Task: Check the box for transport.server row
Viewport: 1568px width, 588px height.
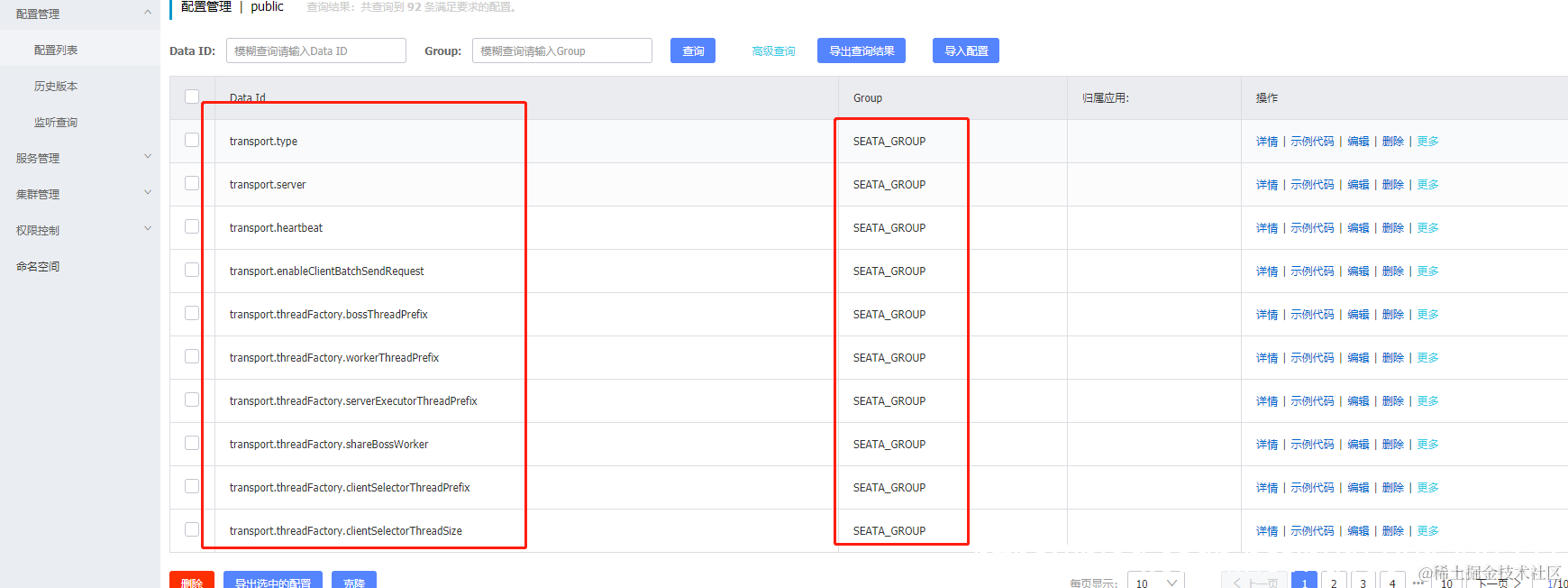Action: [192, 183]
